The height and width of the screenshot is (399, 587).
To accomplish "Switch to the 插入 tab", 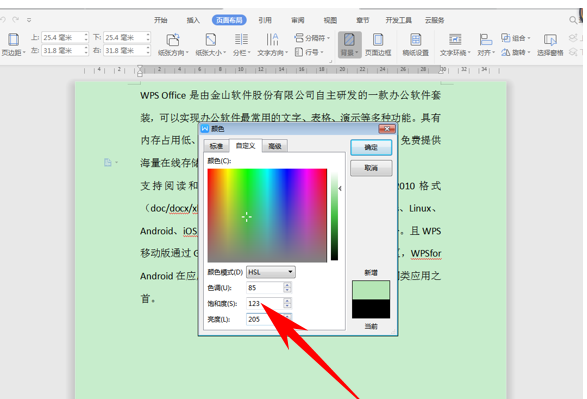I will point(193,20).
